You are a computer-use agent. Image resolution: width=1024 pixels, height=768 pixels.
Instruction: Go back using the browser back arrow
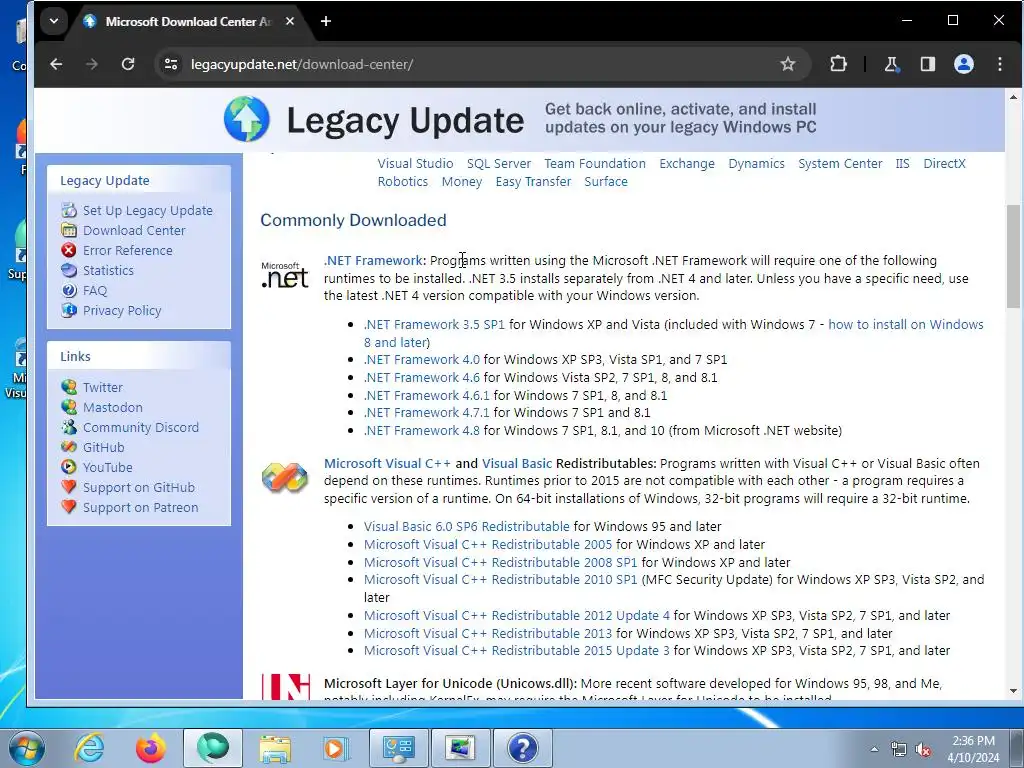(x=56, y=64)
